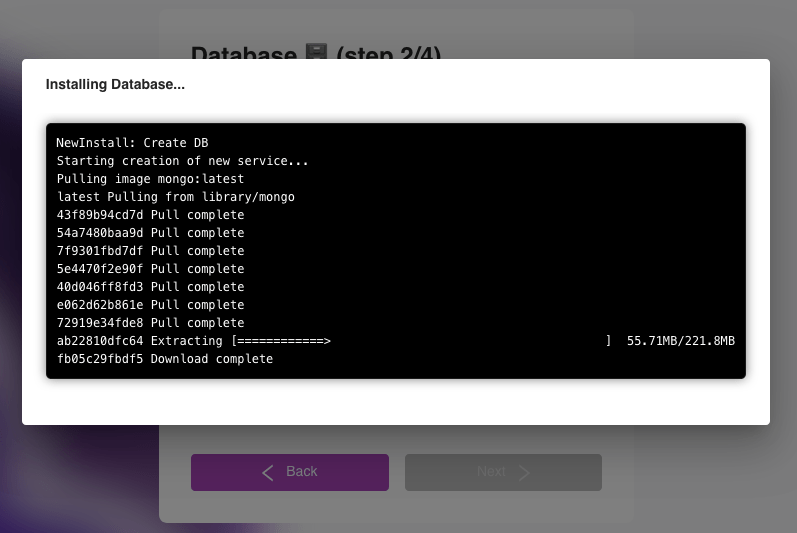Viewport: 797px width, 533px height.
Task: Click the right chevron icon beside Next
Action: point(524,472)
